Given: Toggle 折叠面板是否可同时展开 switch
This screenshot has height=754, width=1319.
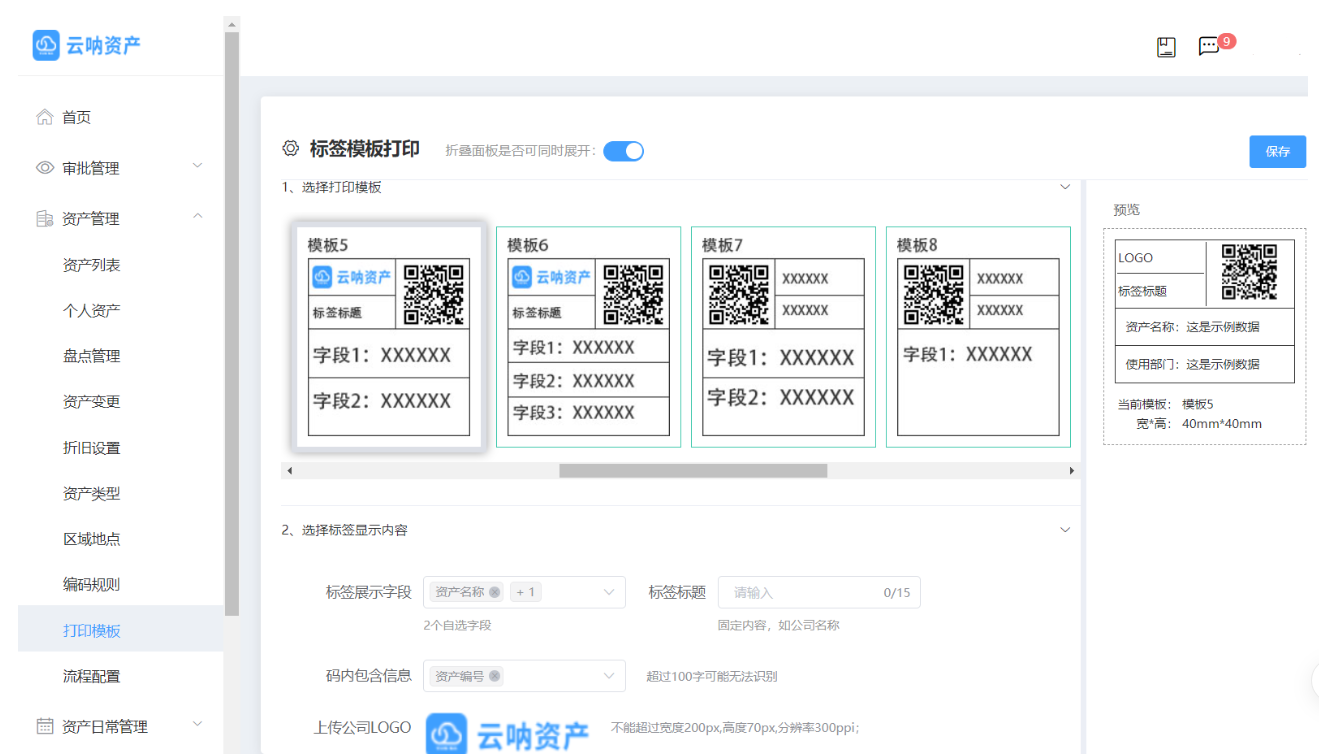Looking at the screenshot, I should [623, 150].
